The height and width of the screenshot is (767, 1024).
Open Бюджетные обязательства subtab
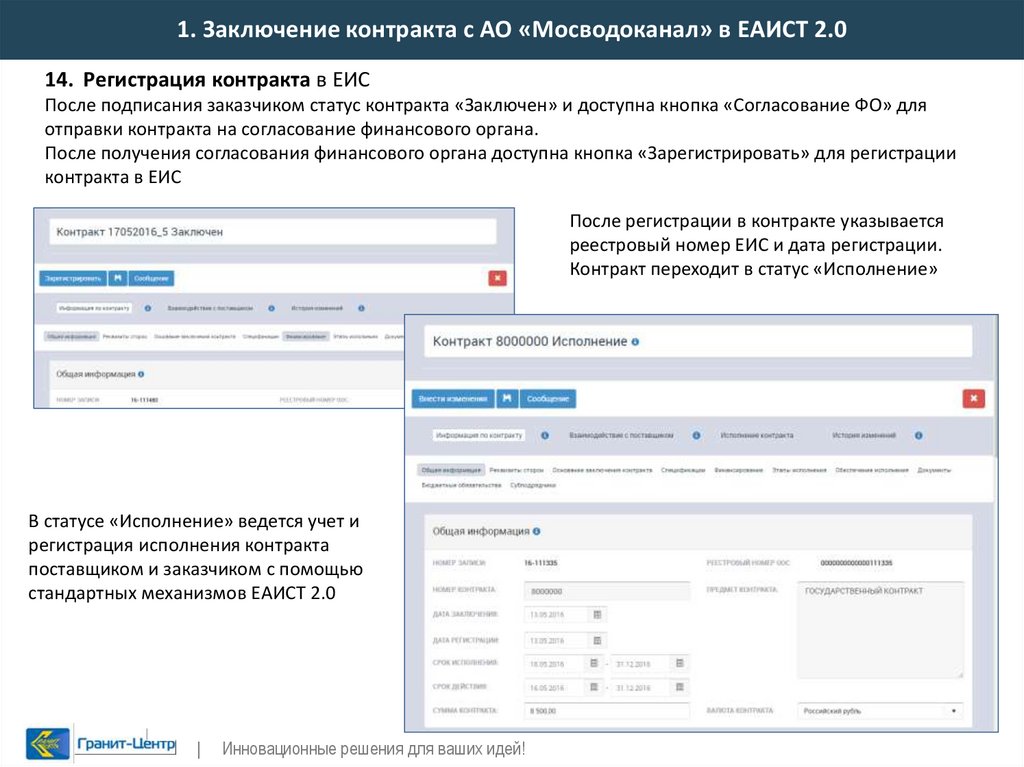(x=461, y=485)
